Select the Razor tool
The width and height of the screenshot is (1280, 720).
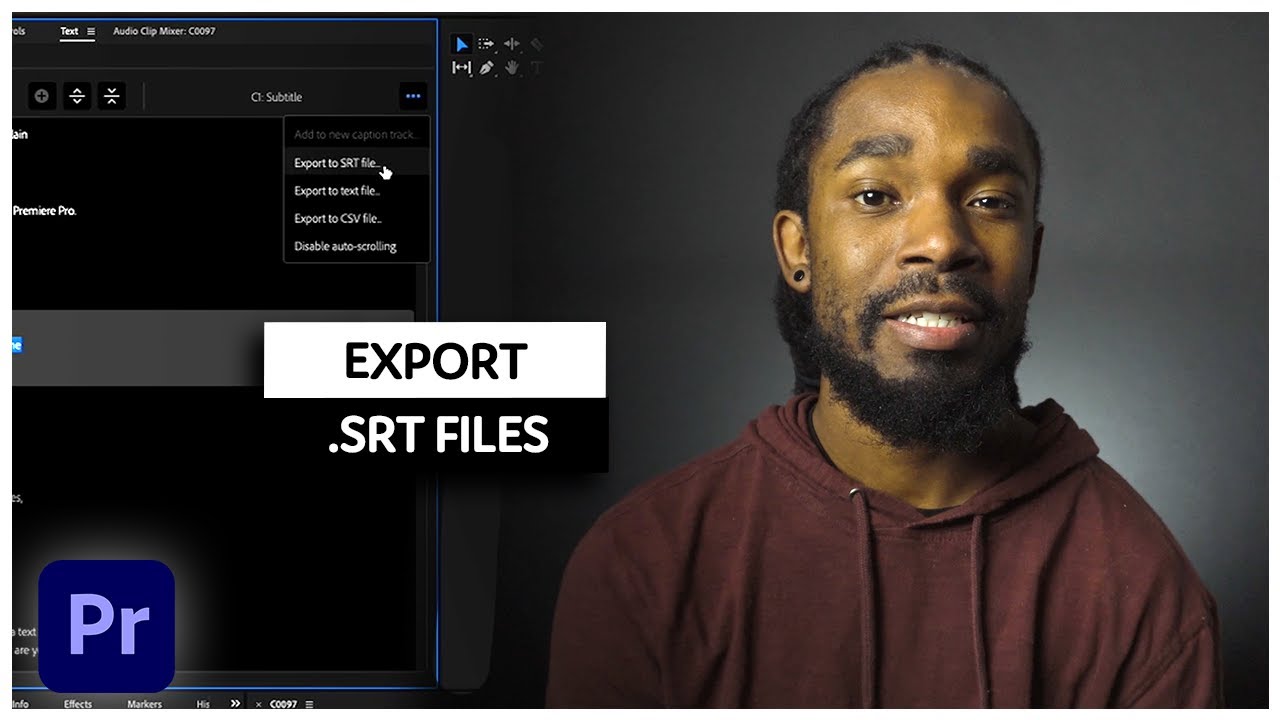click(x=536, y=44)
